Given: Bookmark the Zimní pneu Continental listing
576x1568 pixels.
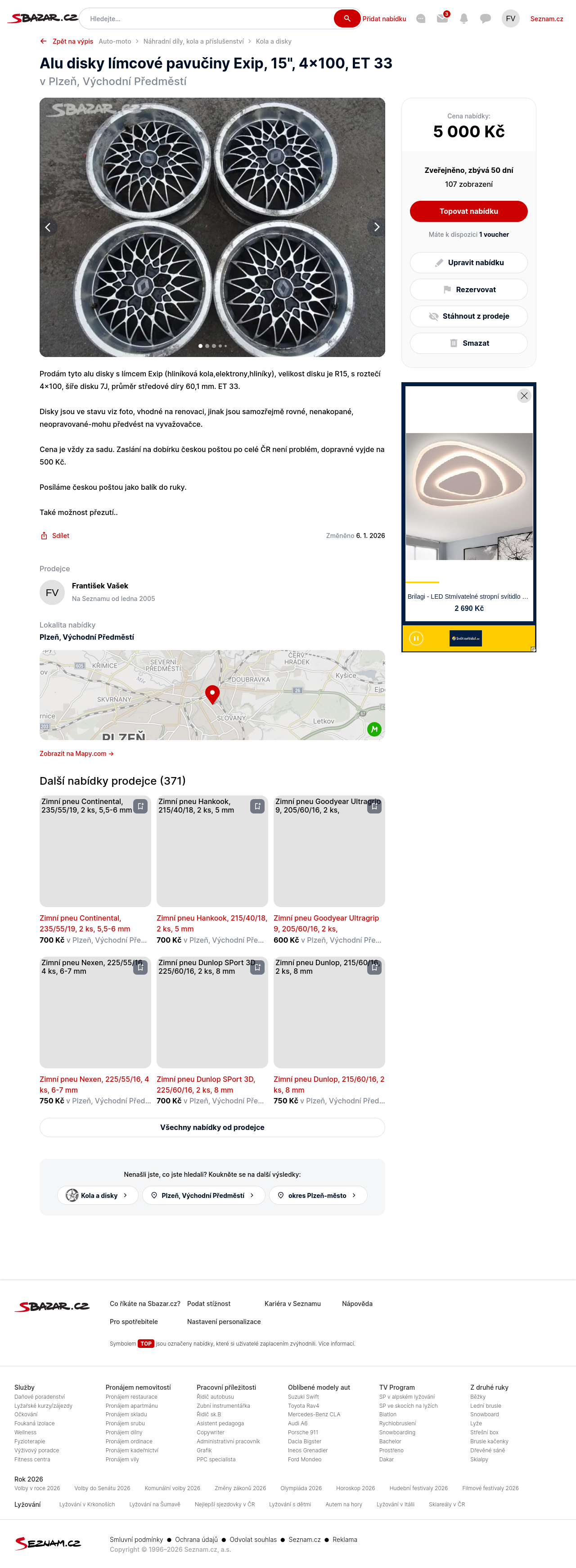Looking at the screenshot, I should [x=140, y=806].
